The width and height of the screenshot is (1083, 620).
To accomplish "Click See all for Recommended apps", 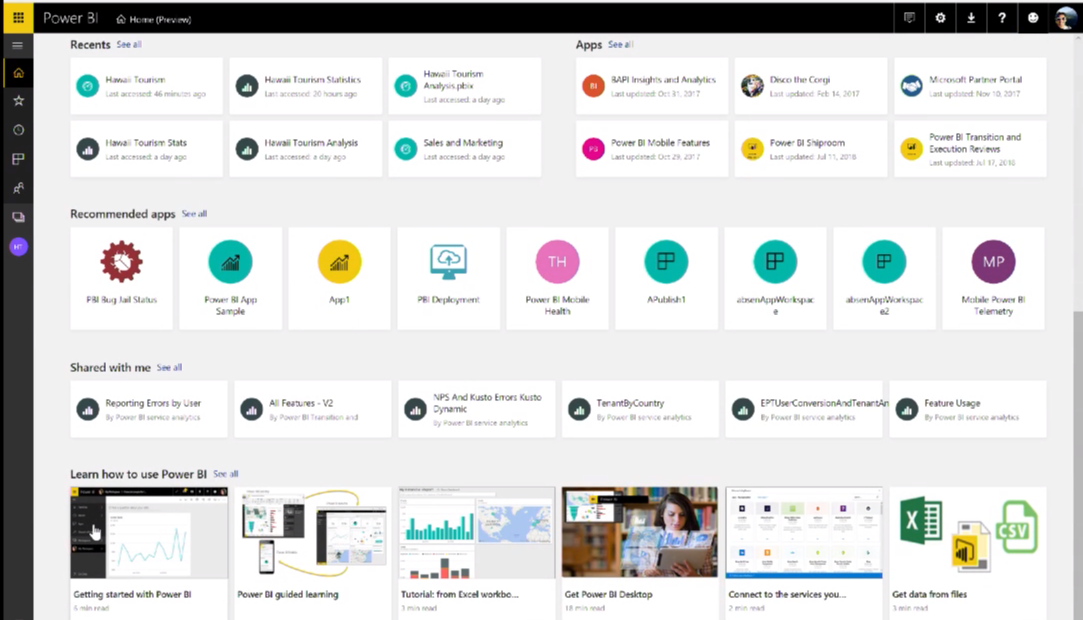I will click(x=194, y=214).
